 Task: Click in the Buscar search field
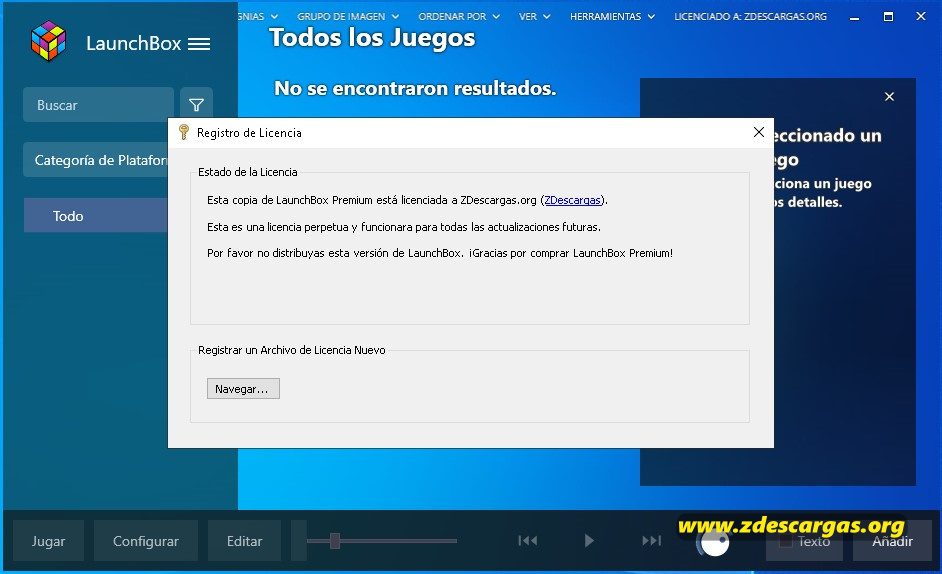(99, 105)
